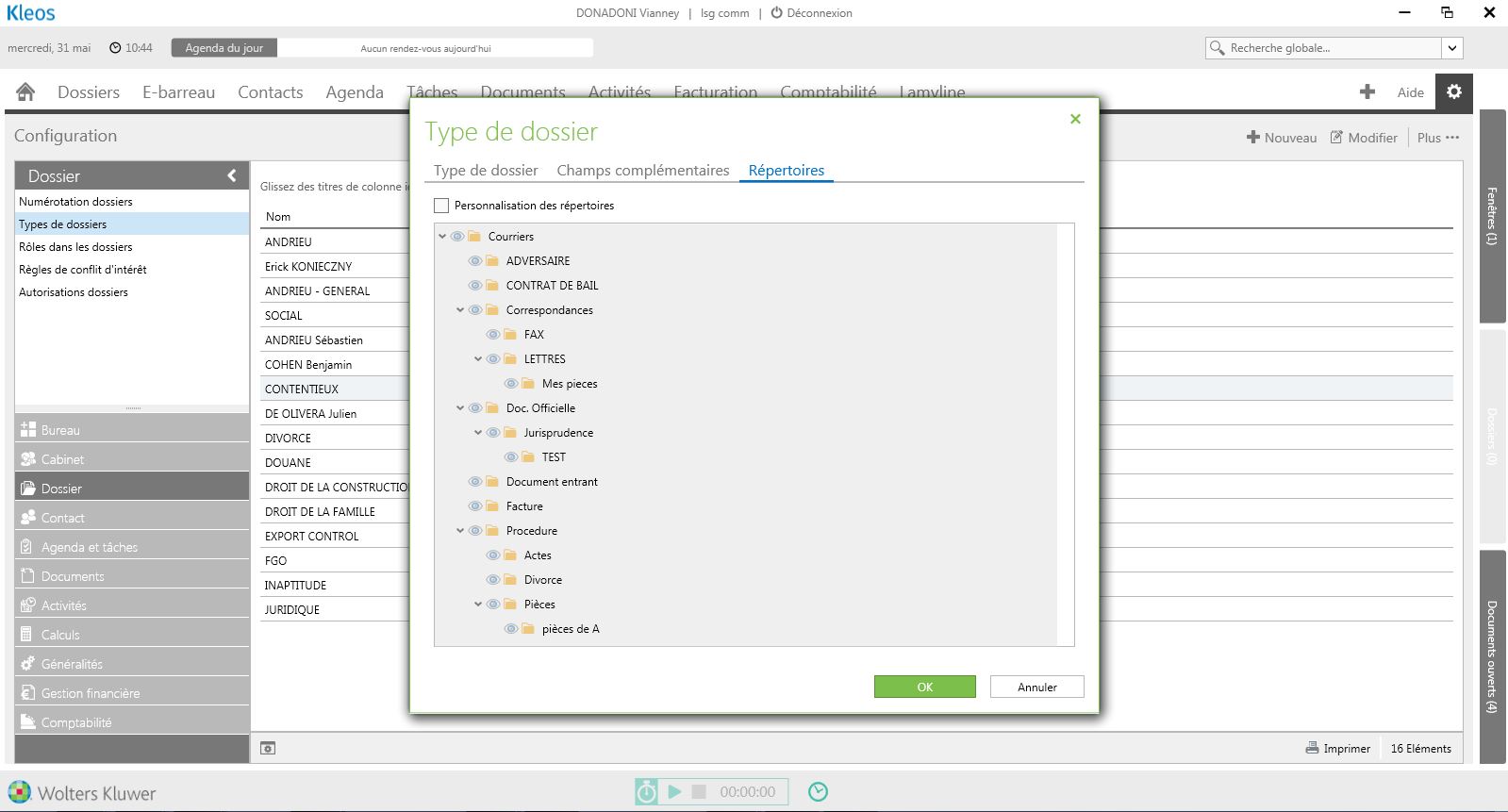The width and height of the screenshot is (1508, 812).
Task: Open the Recherche globale dropdown arrow
Action: point(1452,48)
